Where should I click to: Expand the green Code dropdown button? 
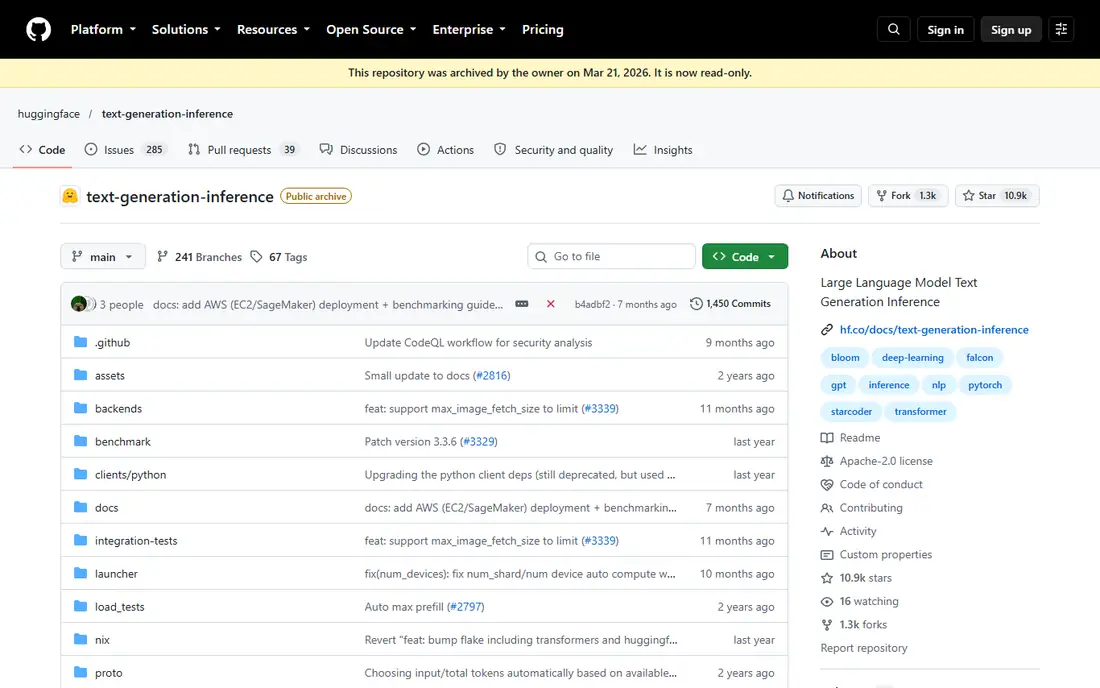[x=744, y=257]
